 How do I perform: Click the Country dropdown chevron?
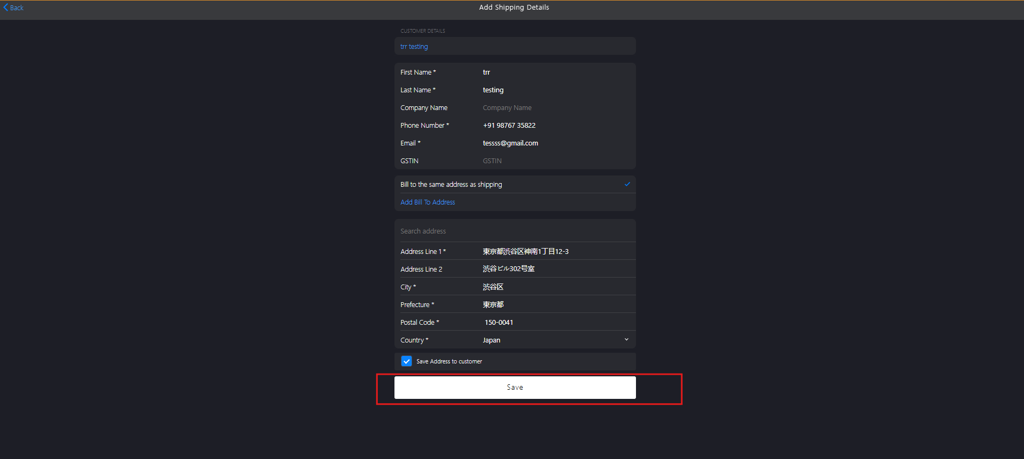click(x=626, y=340)
